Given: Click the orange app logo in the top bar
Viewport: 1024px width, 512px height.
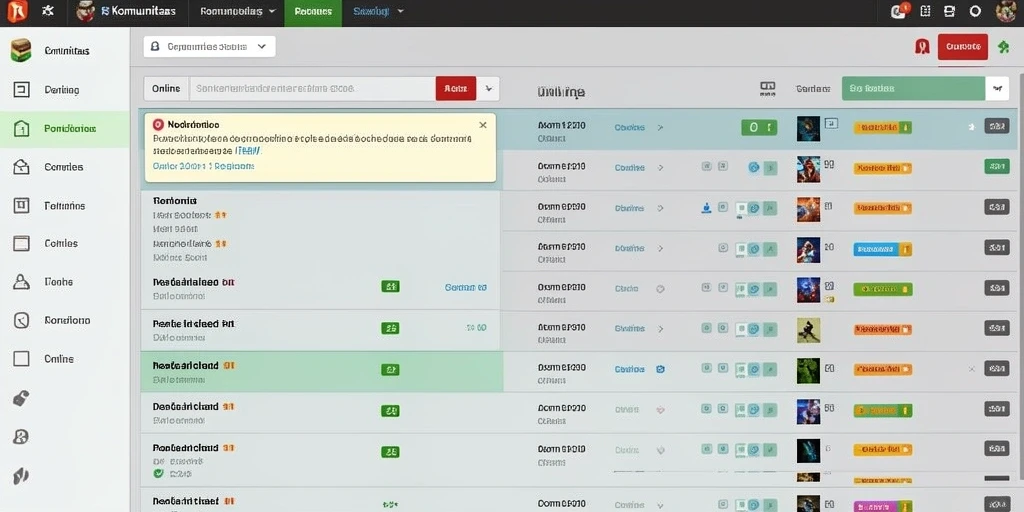Looking at the screenshot, I should pyautogui.click(x=17, y=11).
